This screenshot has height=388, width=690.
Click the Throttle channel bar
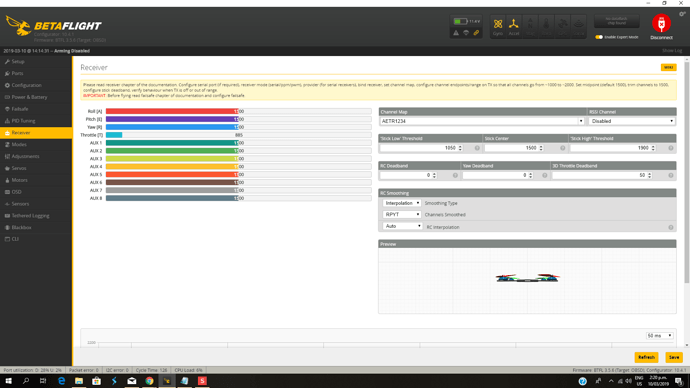[x=239, y=135]
